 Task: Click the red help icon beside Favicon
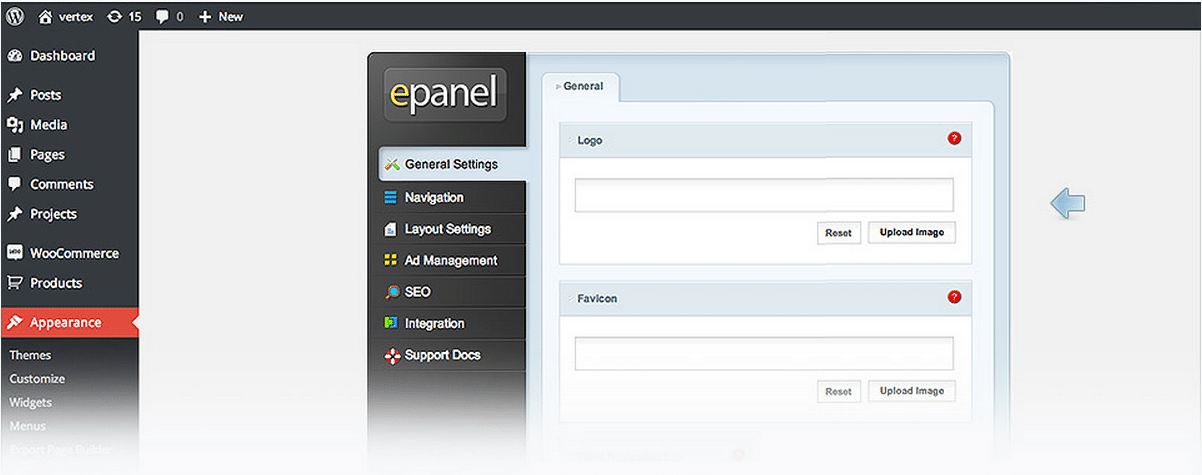click(x=954, y=297)
